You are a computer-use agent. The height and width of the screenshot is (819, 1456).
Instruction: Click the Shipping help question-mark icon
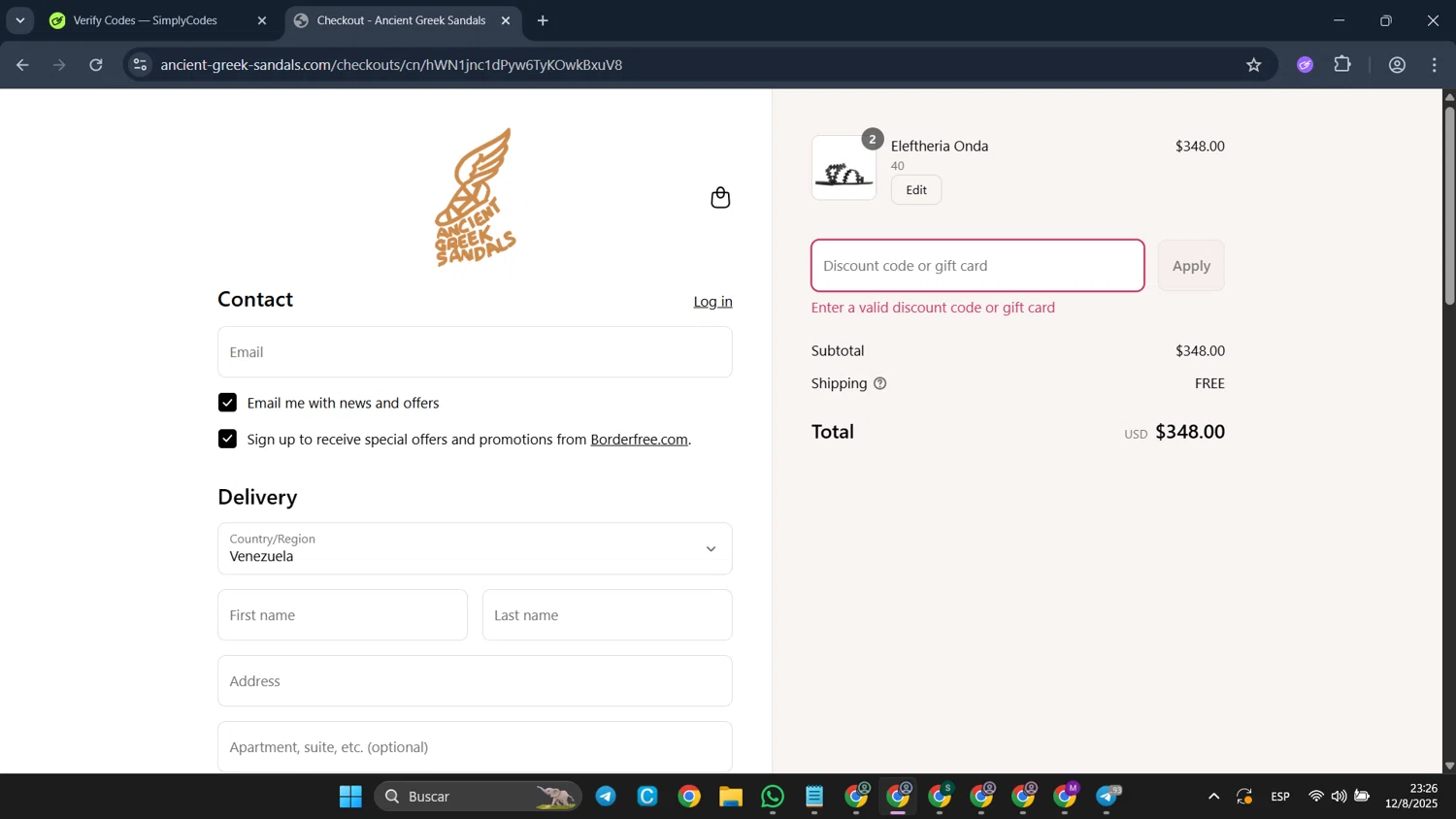(880, 383)
